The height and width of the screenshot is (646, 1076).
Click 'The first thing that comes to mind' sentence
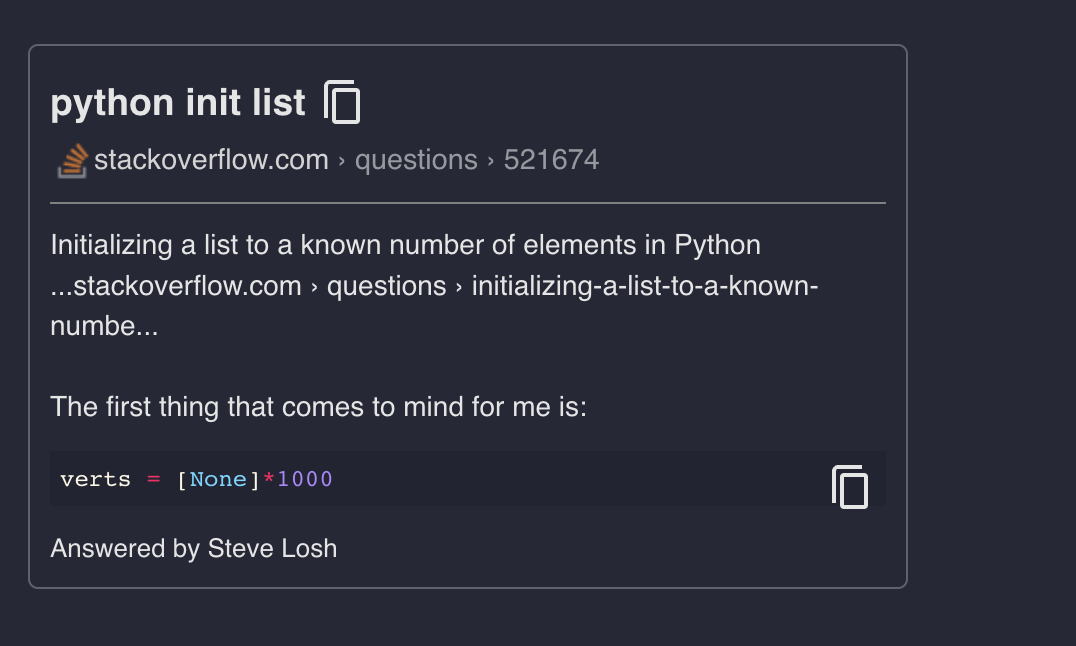tap(318, 407)
